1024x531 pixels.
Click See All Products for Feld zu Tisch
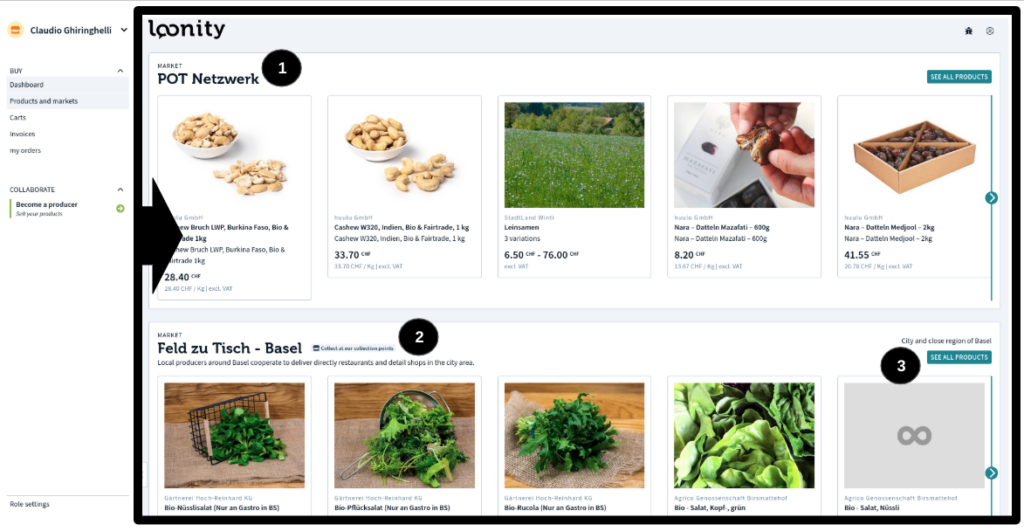coord(959,357)
